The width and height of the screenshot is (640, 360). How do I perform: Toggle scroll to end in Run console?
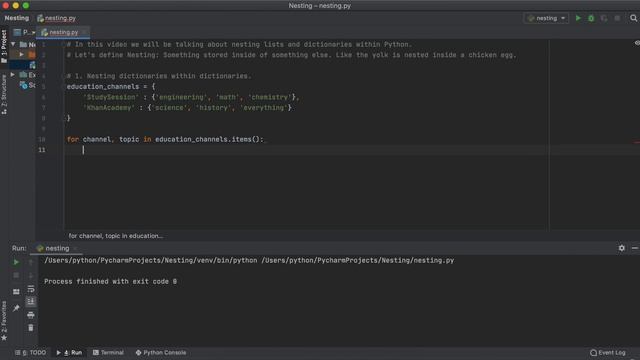pyautogui.click(x=31, y=302)
